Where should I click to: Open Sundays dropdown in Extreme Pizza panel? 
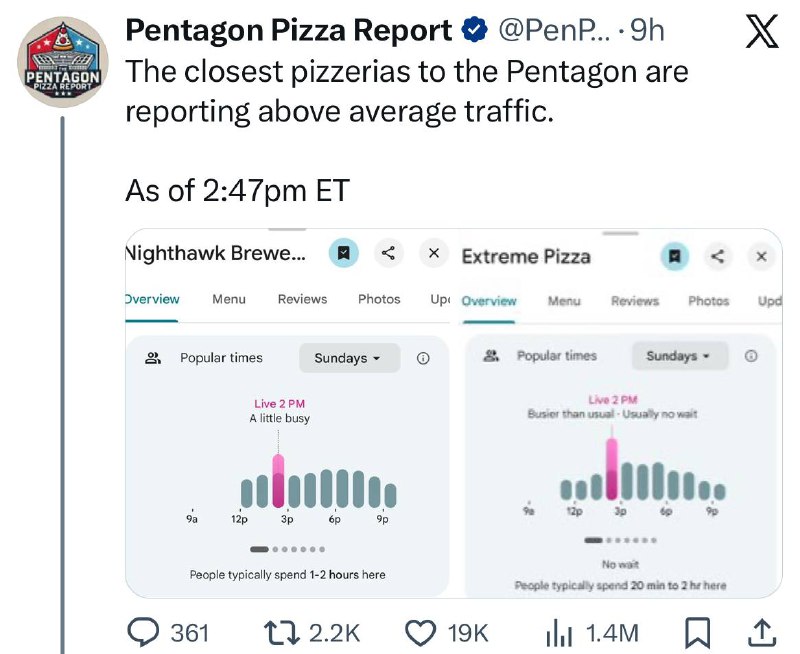pos(679,356)
